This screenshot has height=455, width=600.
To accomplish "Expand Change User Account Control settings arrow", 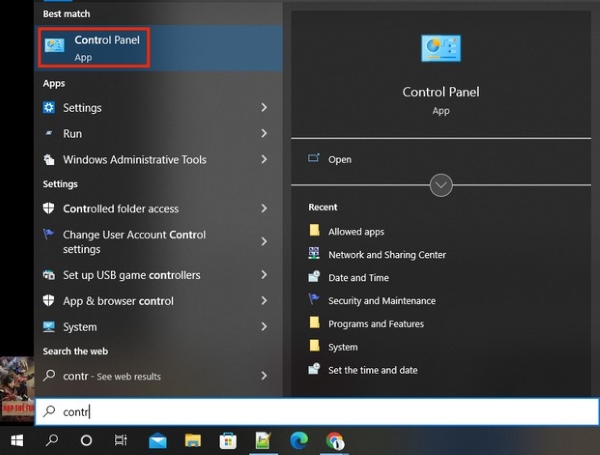I will pos(264,241).
